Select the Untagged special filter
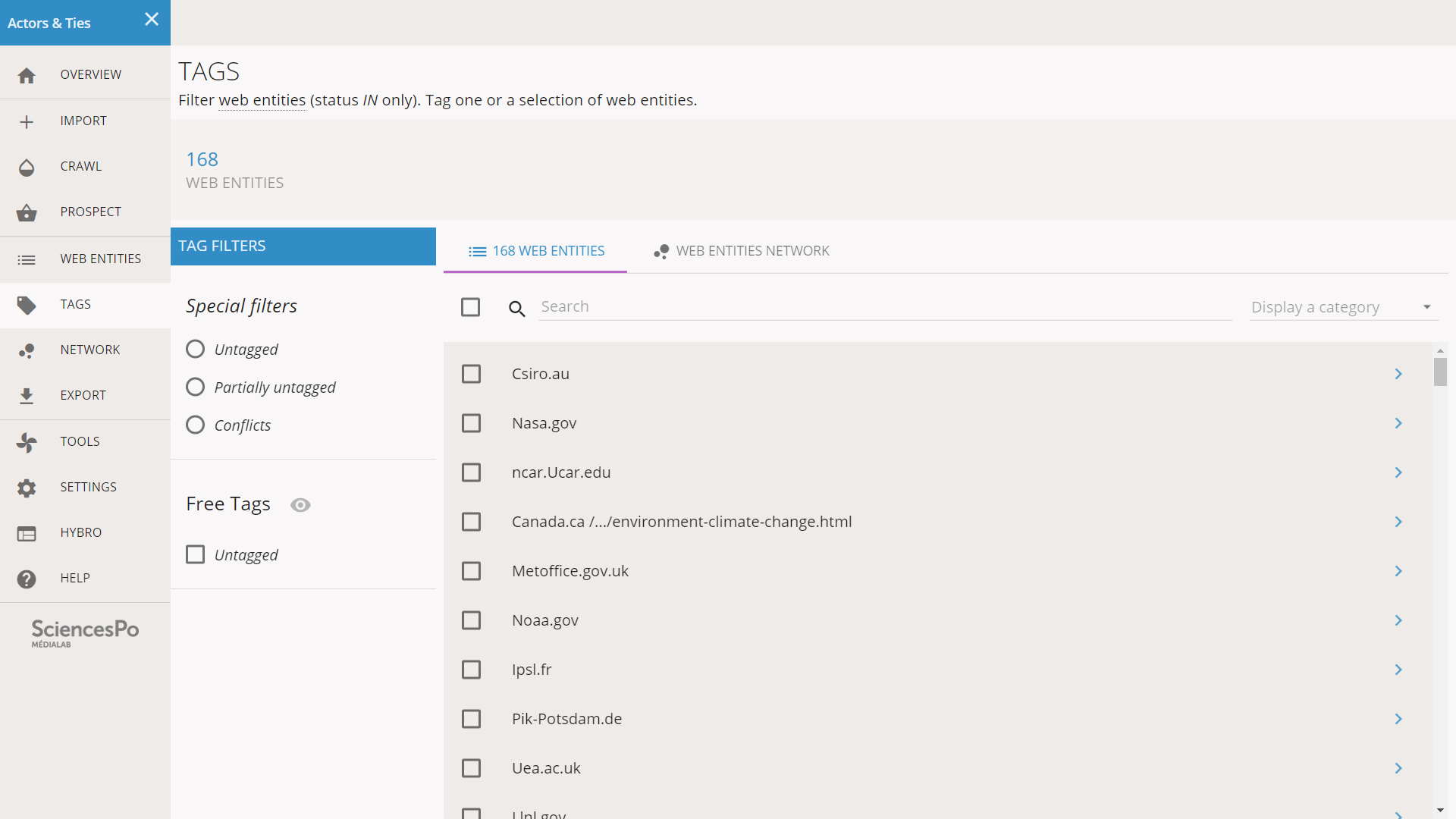This screenshot has height=819, width=1456. (x=195, y=349)
